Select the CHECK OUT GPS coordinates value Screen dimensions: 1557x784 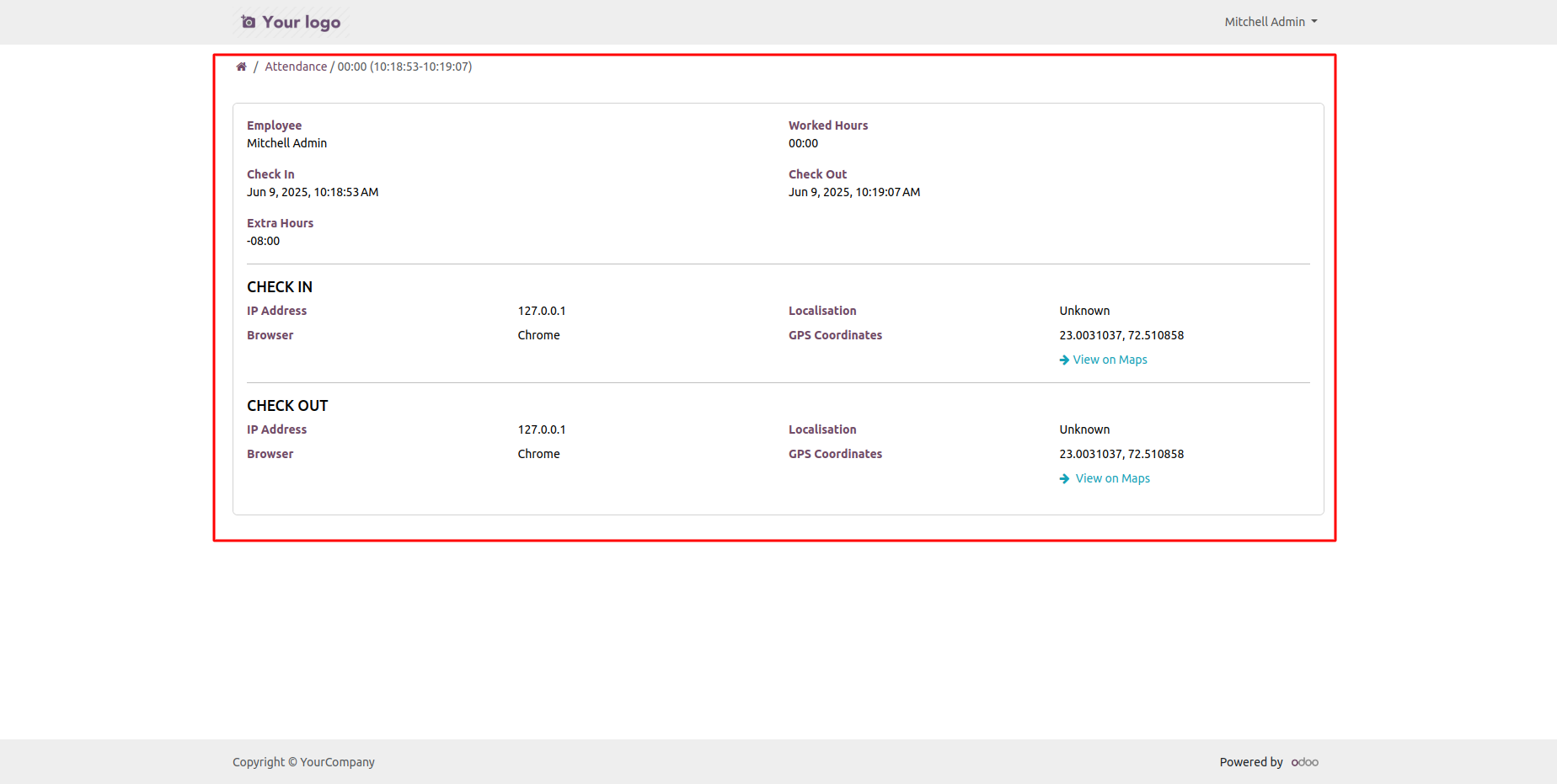tap(1121, 454)
